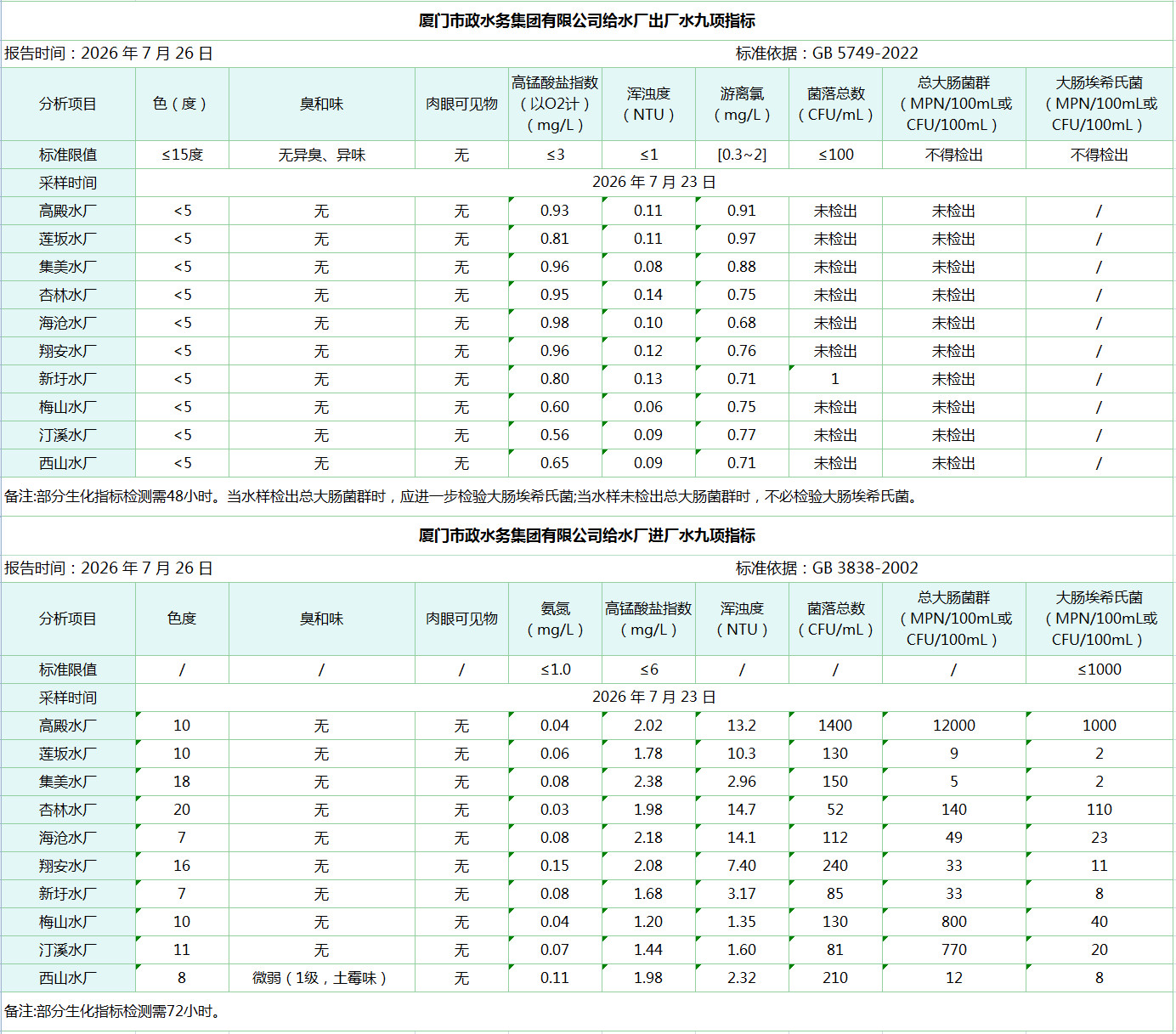
Task: Click the 高锰酸盐指数（以O2计） header
Action: click(555, 104)
